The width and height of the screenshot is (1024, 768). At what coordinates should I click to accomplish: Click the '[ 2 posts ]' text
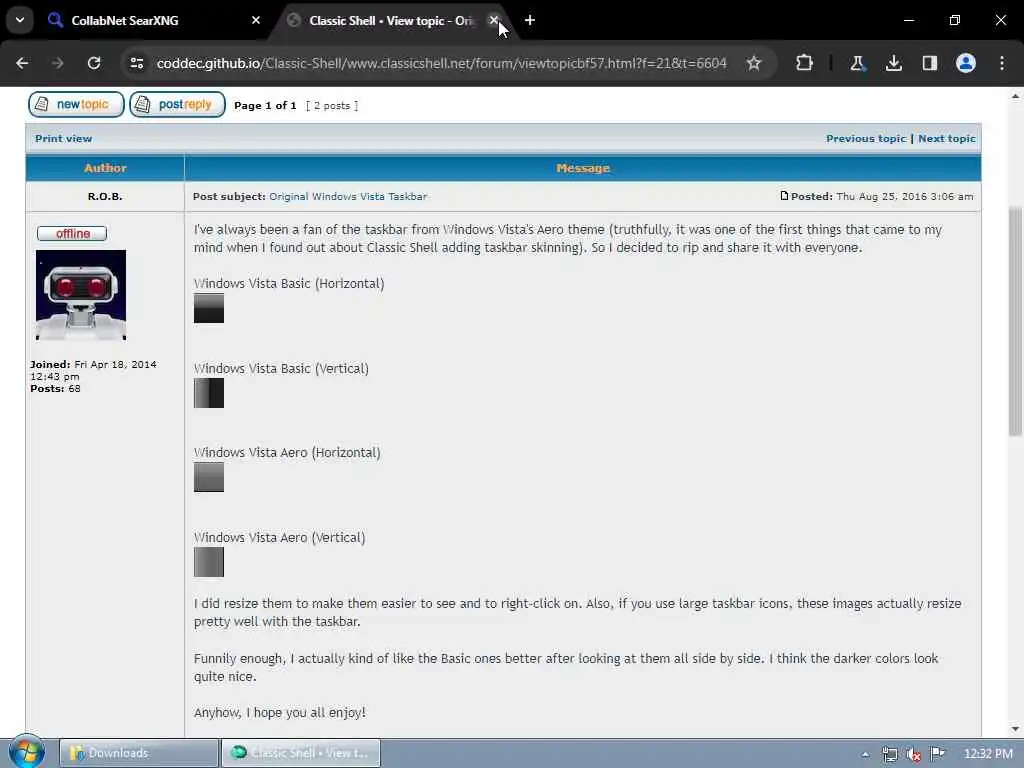click(332, 106)
